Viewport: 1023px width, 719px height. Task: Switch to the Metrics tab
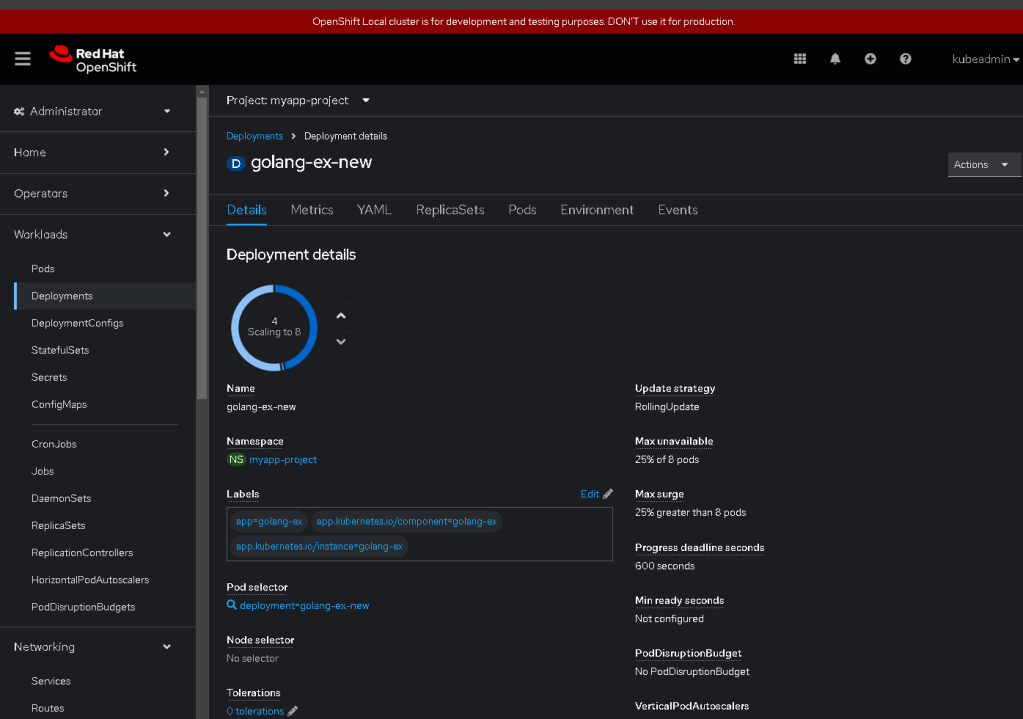(312, 209)
